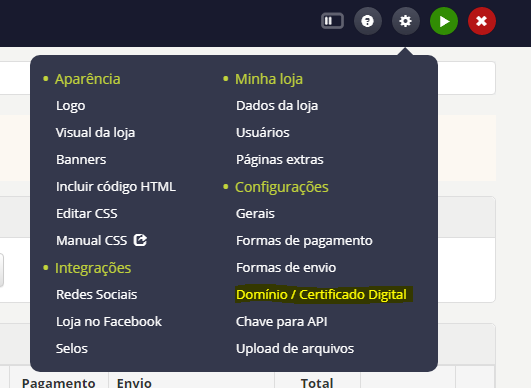Choose Editar CSS entry

[x=87, y=214]
